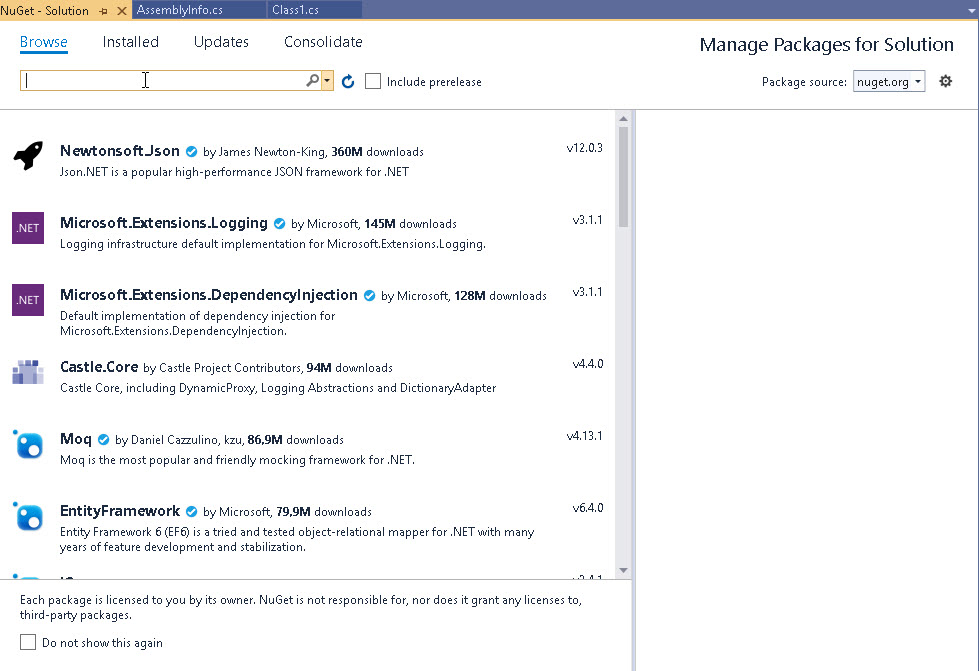Click the EntityFramework package icon

point(28,516)
